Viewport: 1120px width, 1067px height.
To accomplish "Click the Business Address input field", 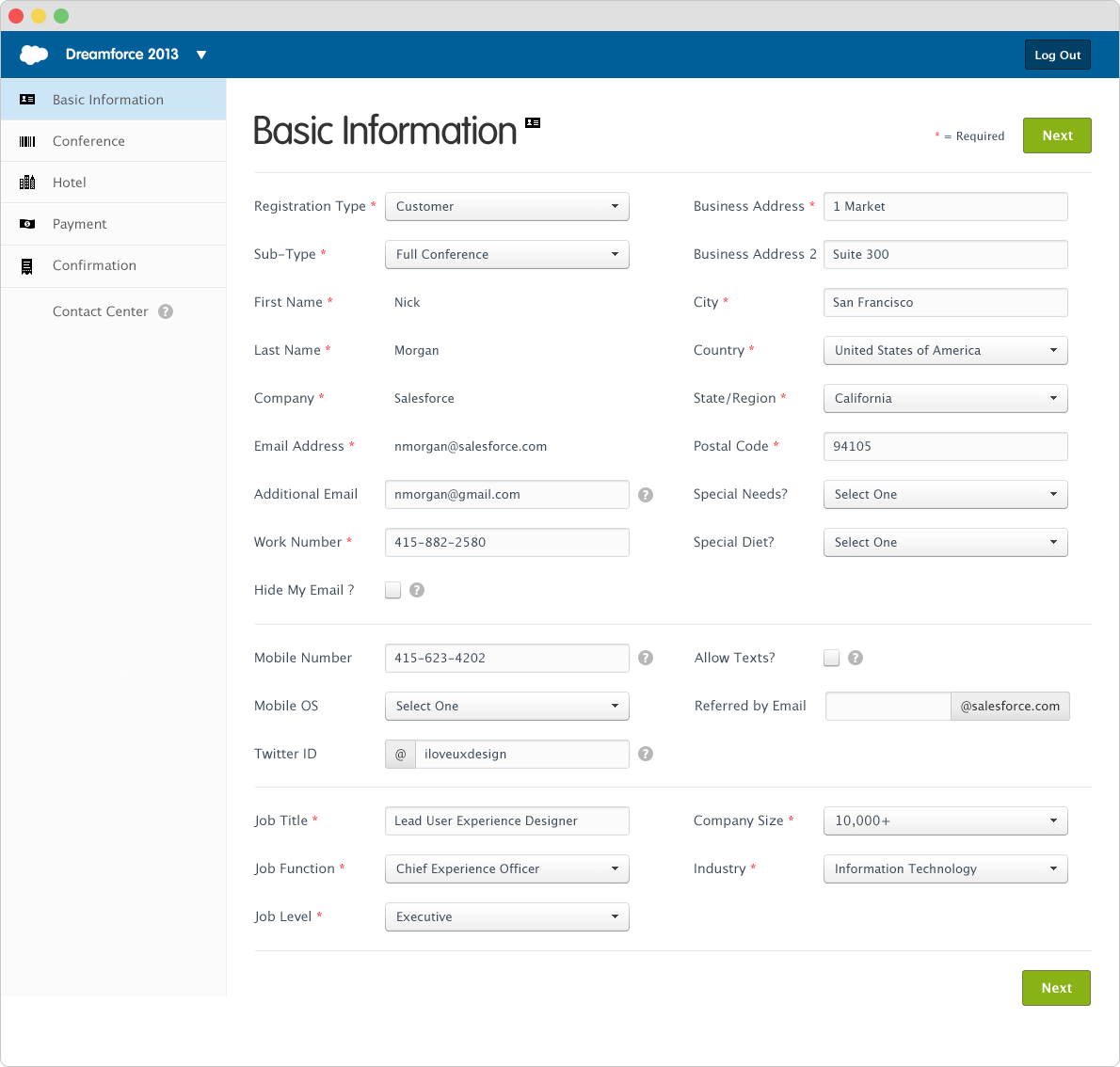I will point(946,206).
